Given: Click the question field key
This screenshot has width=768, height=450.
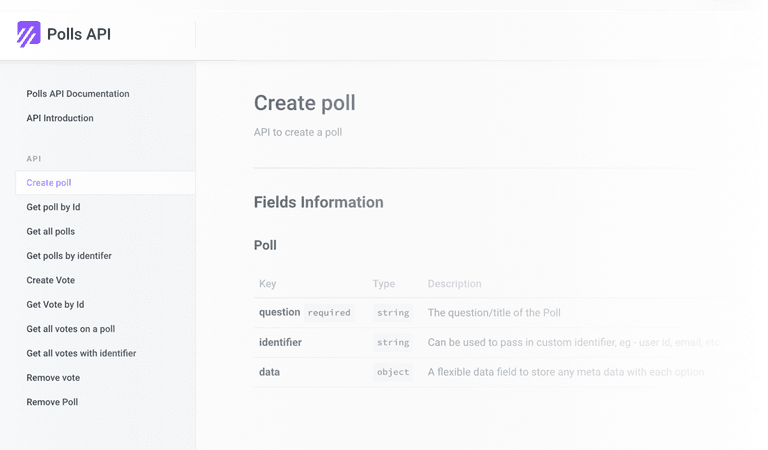Looking at the screenshot, I should point(279,312).
